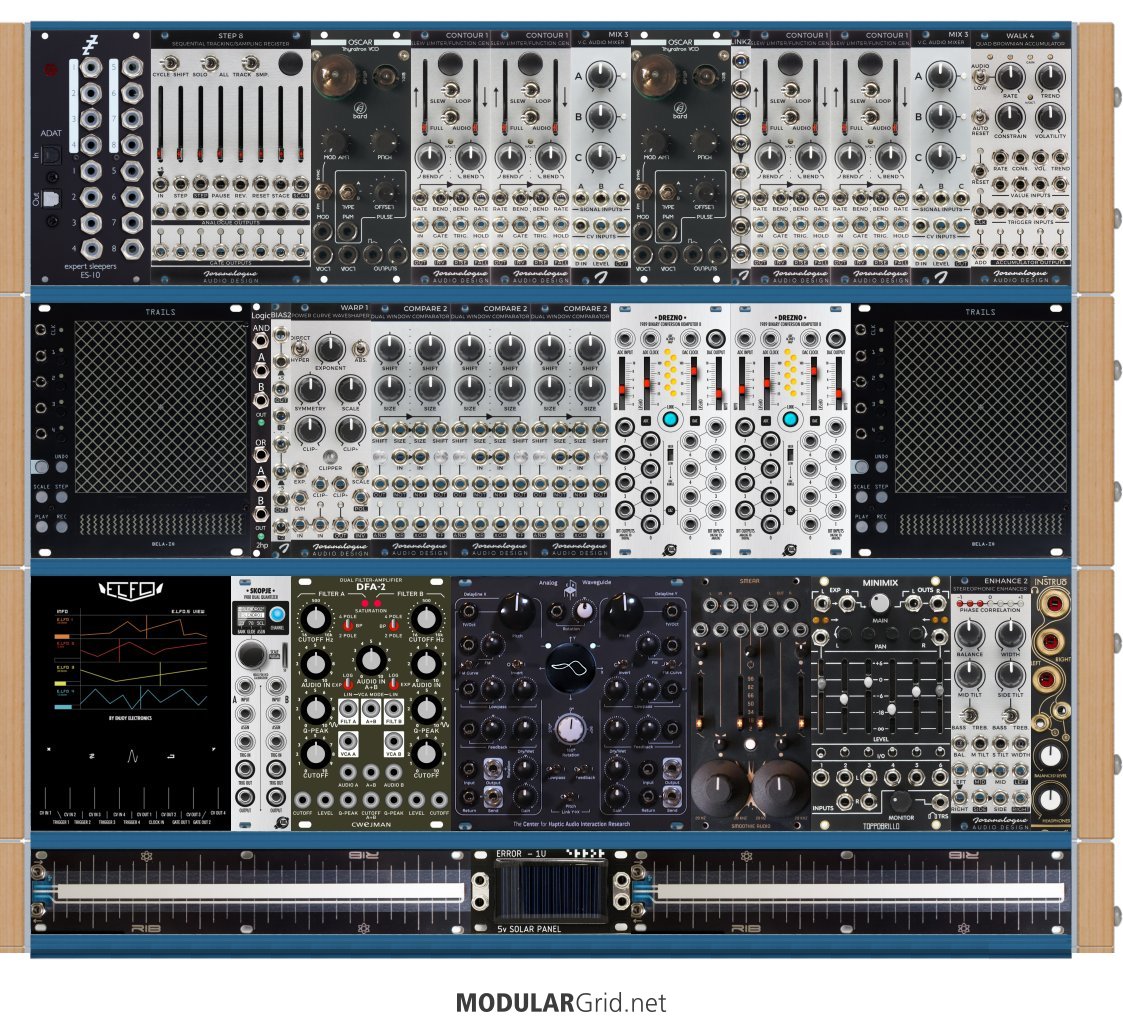Turn the Enhance 2 BALANCE knob

pyautogui.click(x=969, y=634)
